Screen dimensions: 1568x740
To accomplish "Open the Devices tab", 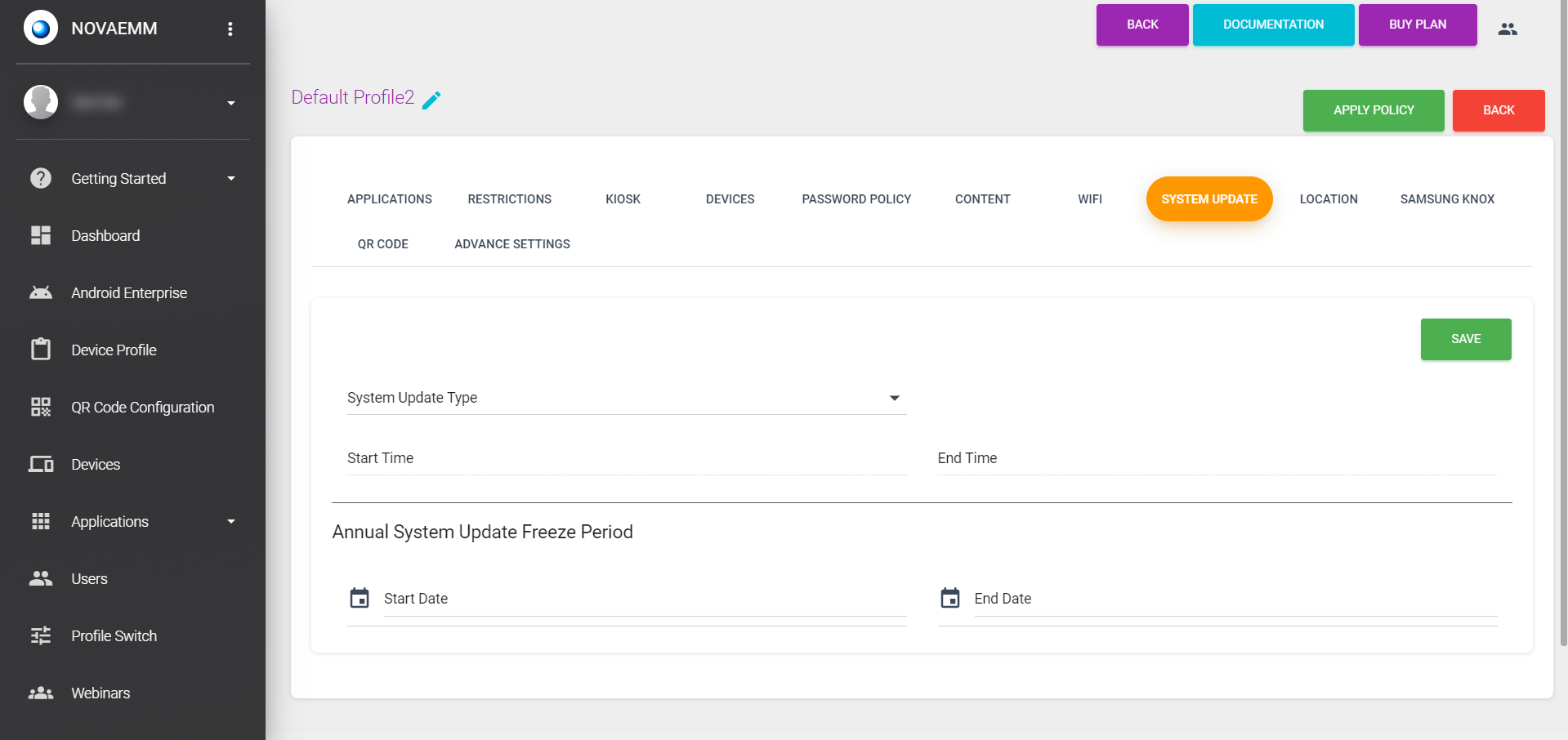I will (x=730, y=199).
